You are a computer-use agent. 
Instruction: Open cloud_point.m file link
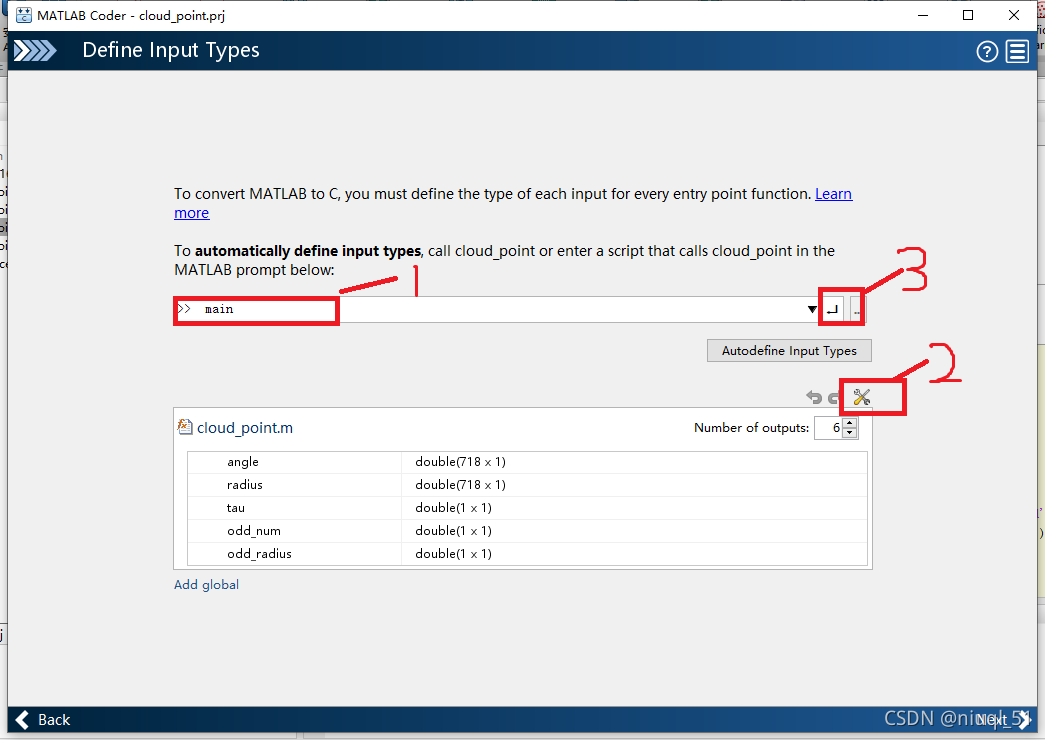click(x=245, y=428)
